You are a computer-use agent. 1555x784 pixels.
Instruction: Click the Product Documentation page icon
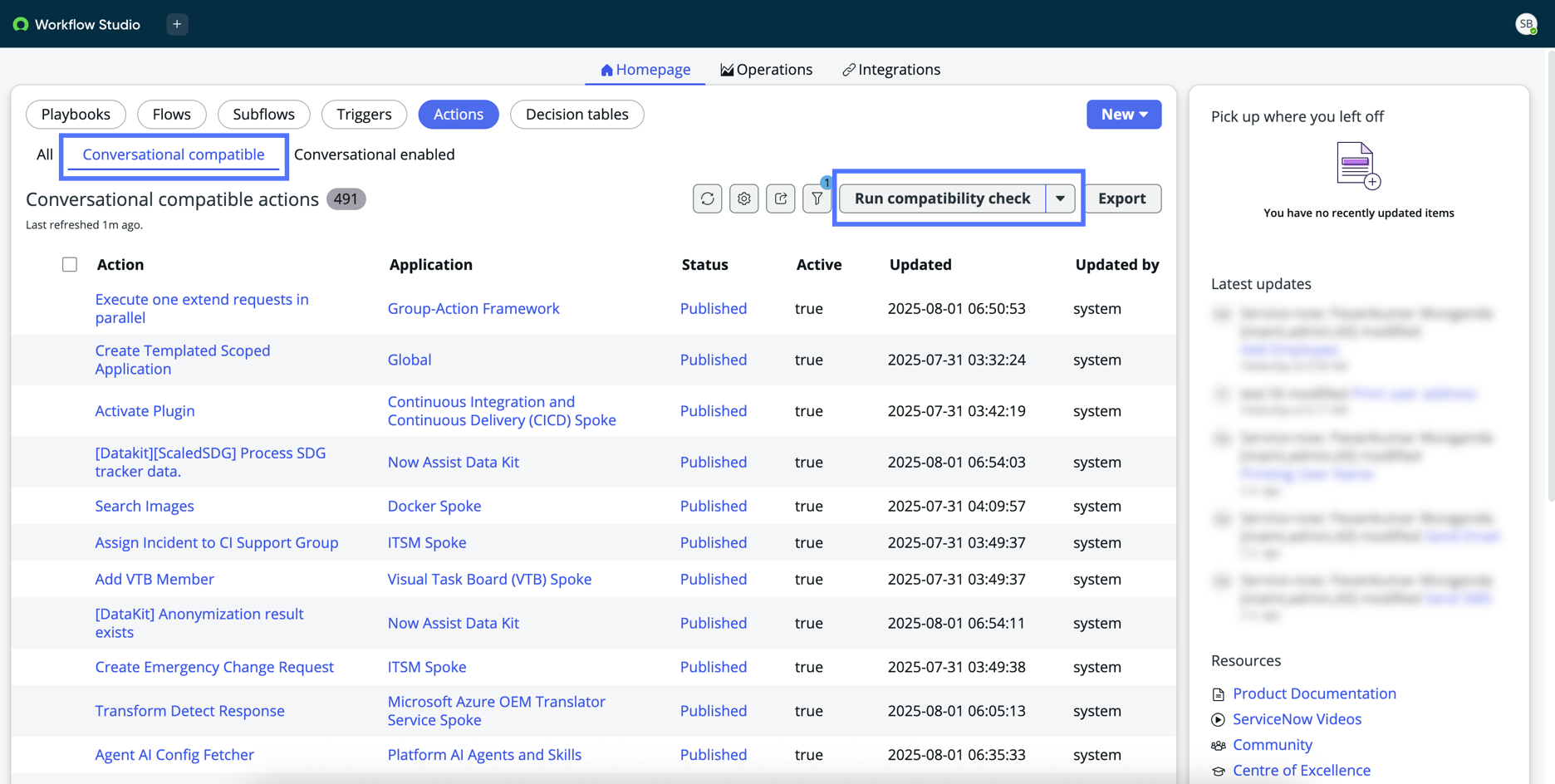tap(1219, 694)
